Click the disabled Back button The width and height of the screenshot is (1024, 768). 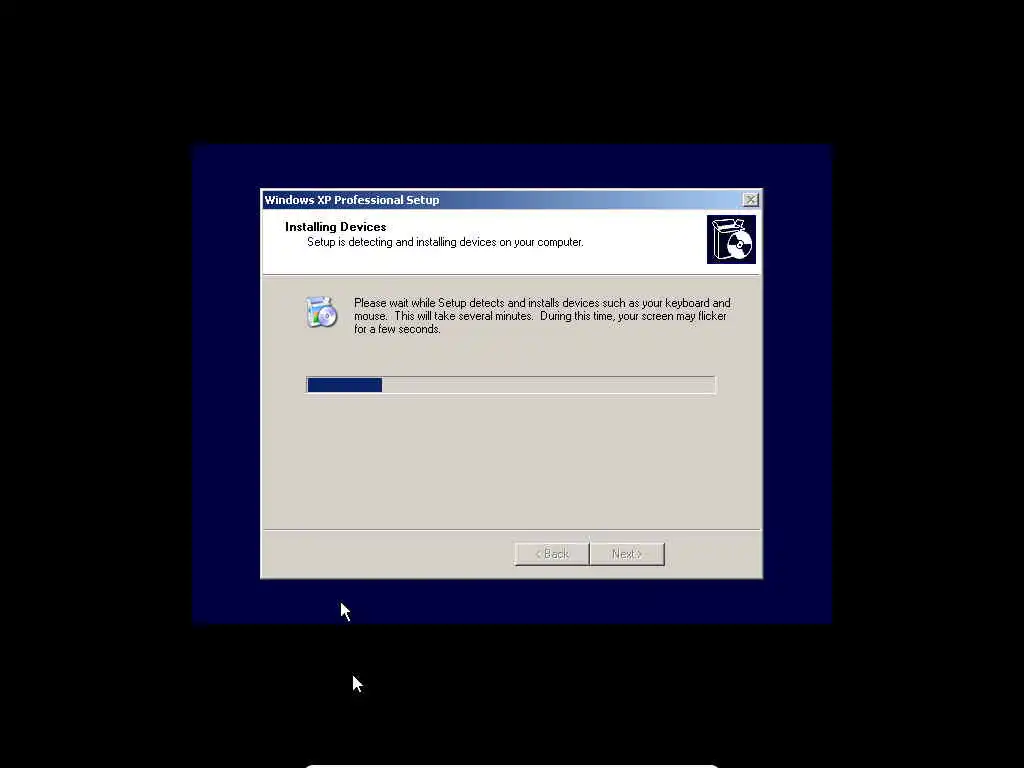tap(552, 554)
